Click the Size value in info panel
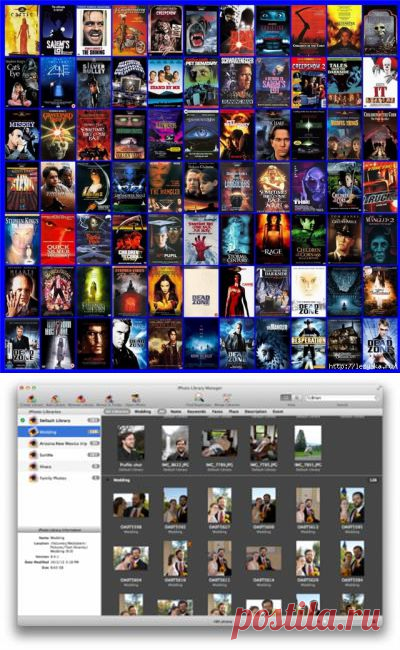 (x=56, y=568)
